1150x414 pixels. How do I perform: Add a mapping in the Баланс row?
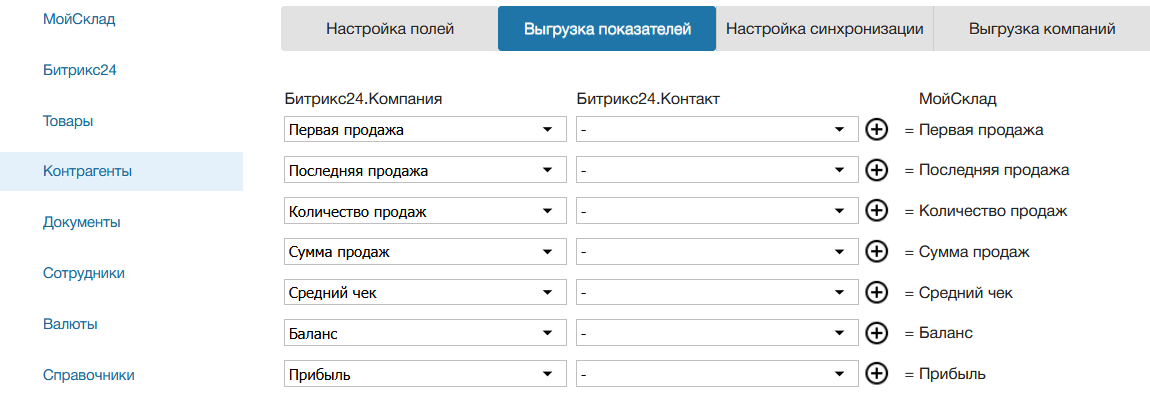click(x=876, y=333)
